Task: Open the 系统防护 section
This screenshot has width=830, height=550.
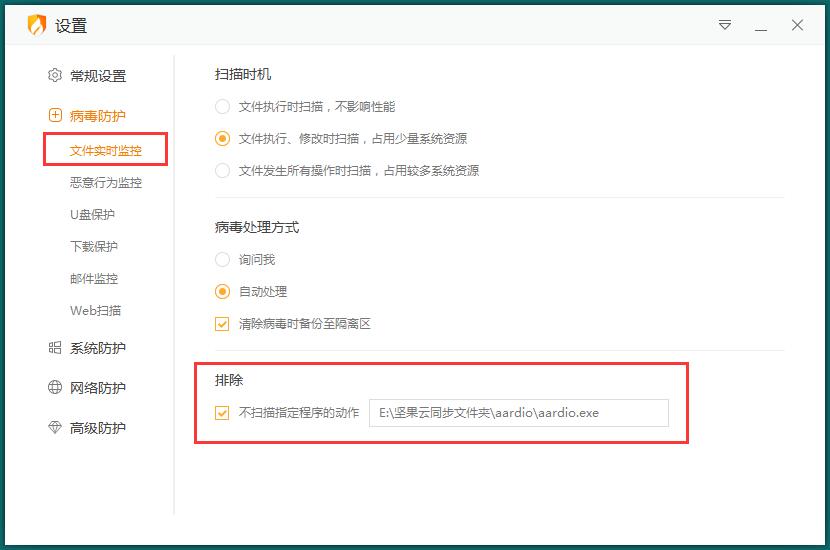Action: click(98, 348)
